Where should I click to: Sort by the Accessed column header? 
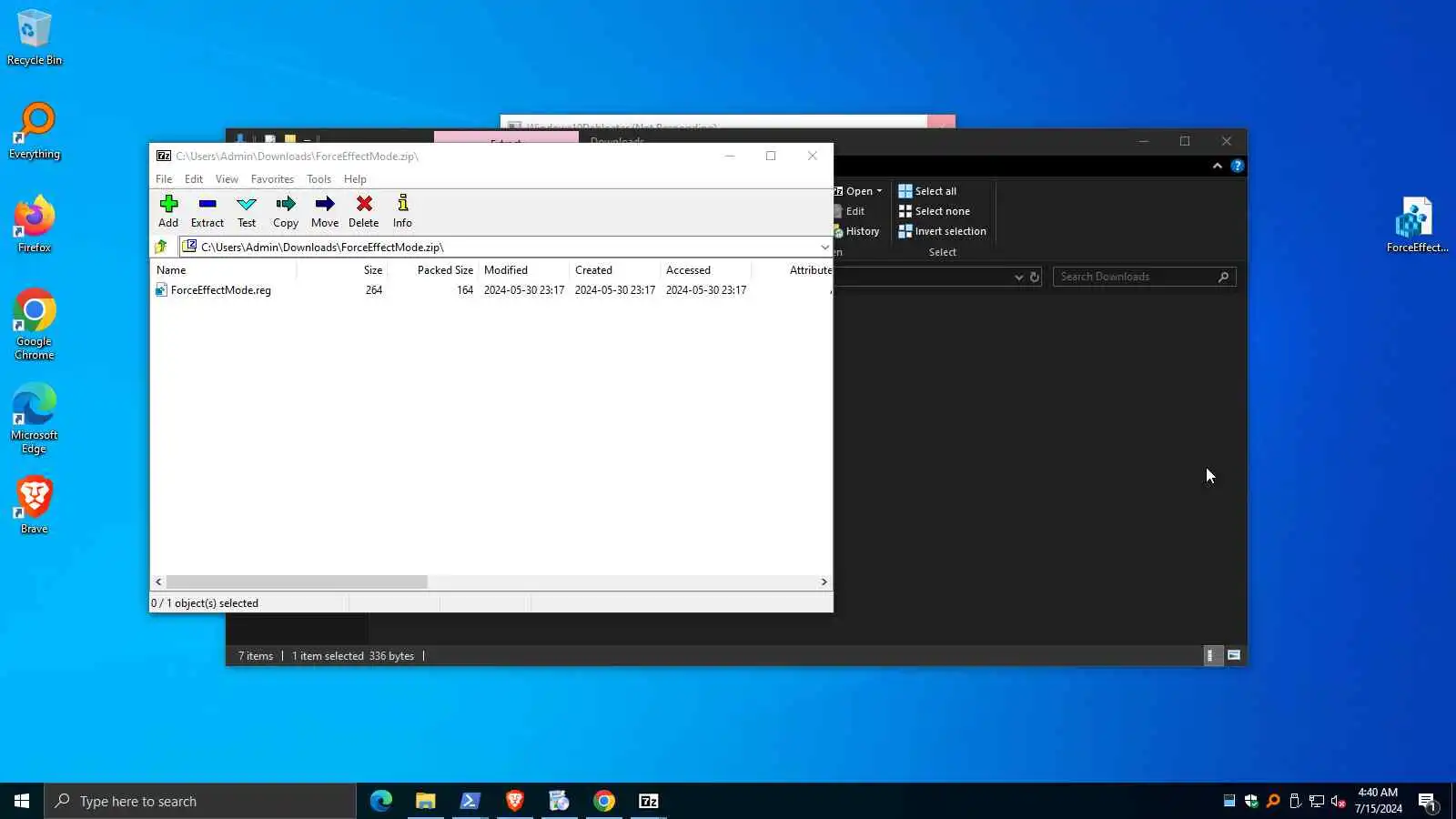pyautogui.click(x=706, y=270)
